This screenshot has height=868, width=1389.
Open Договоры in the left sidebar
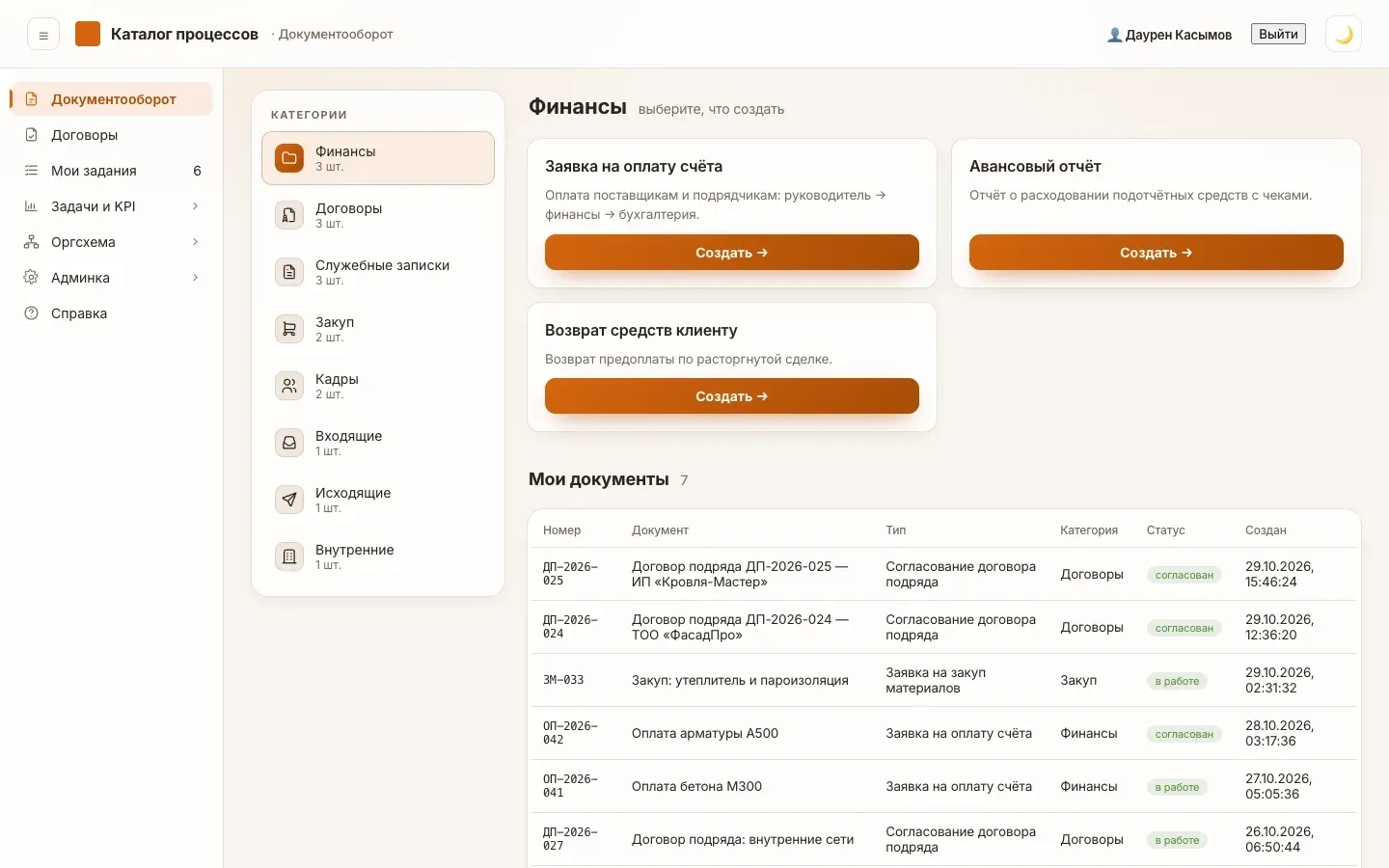[x=112, y=135]
